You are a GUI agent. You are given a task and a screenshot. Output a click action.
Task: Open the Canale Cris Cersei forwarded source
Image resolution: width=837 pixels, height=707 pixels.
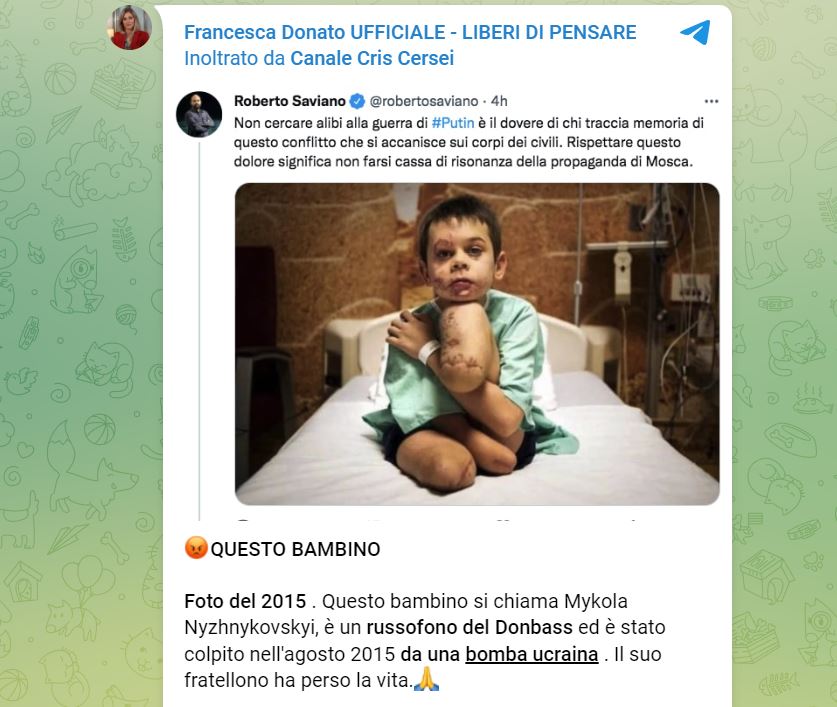372,58
